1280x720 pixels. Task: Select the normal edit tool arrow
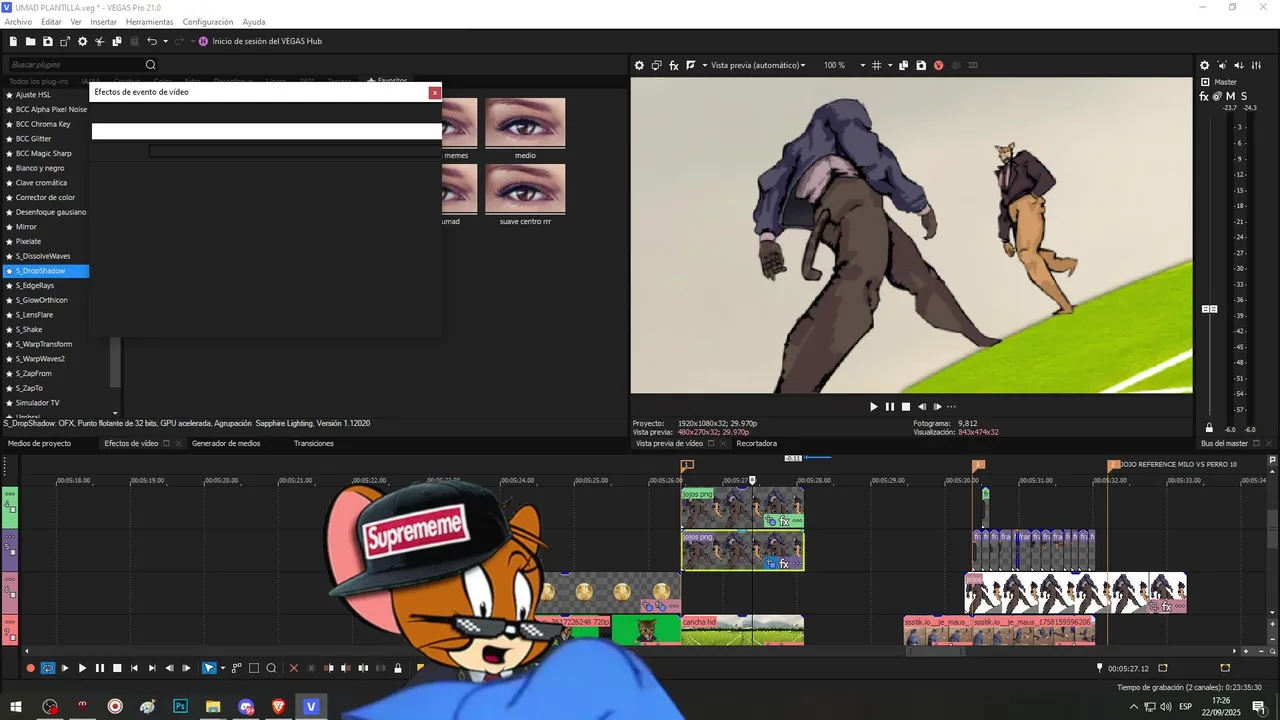pos(209,668)
